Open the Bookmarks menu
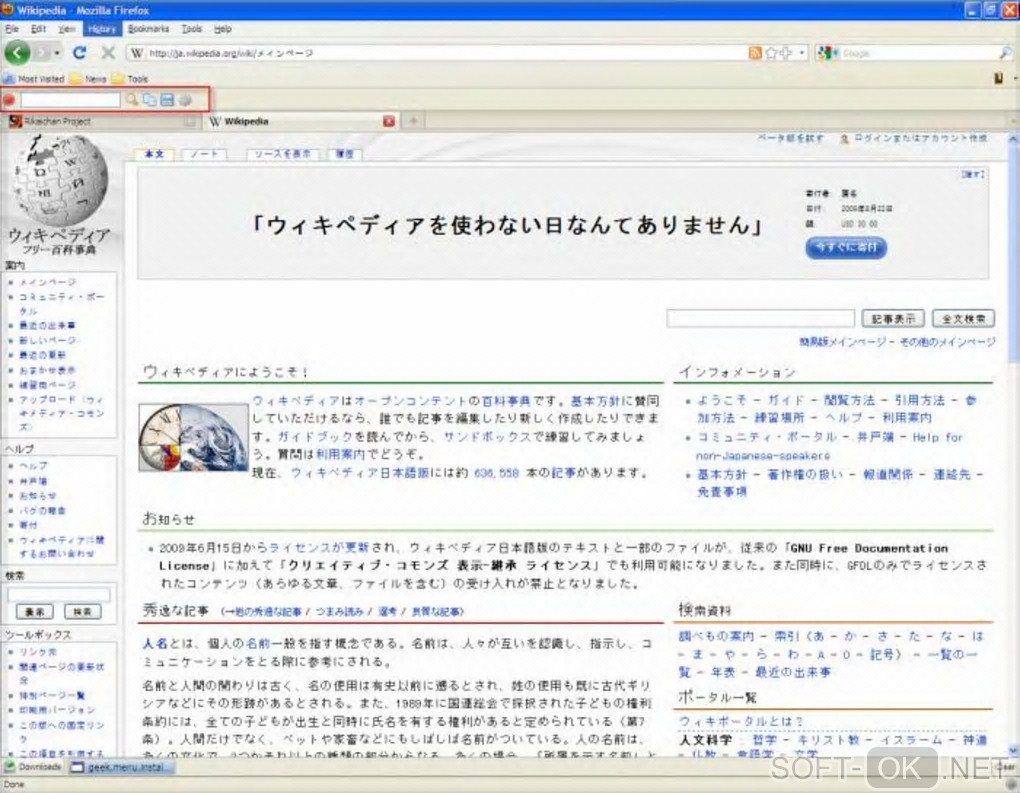This screenshot has height=793, width=1020. (148, 29)
